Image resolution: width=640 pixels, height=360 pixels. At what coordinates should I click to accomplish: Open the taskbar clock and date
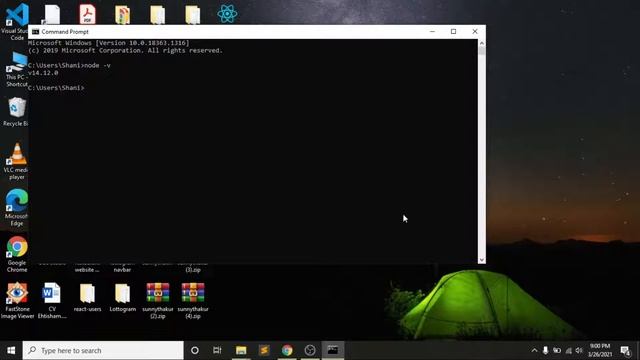point(599,350)
